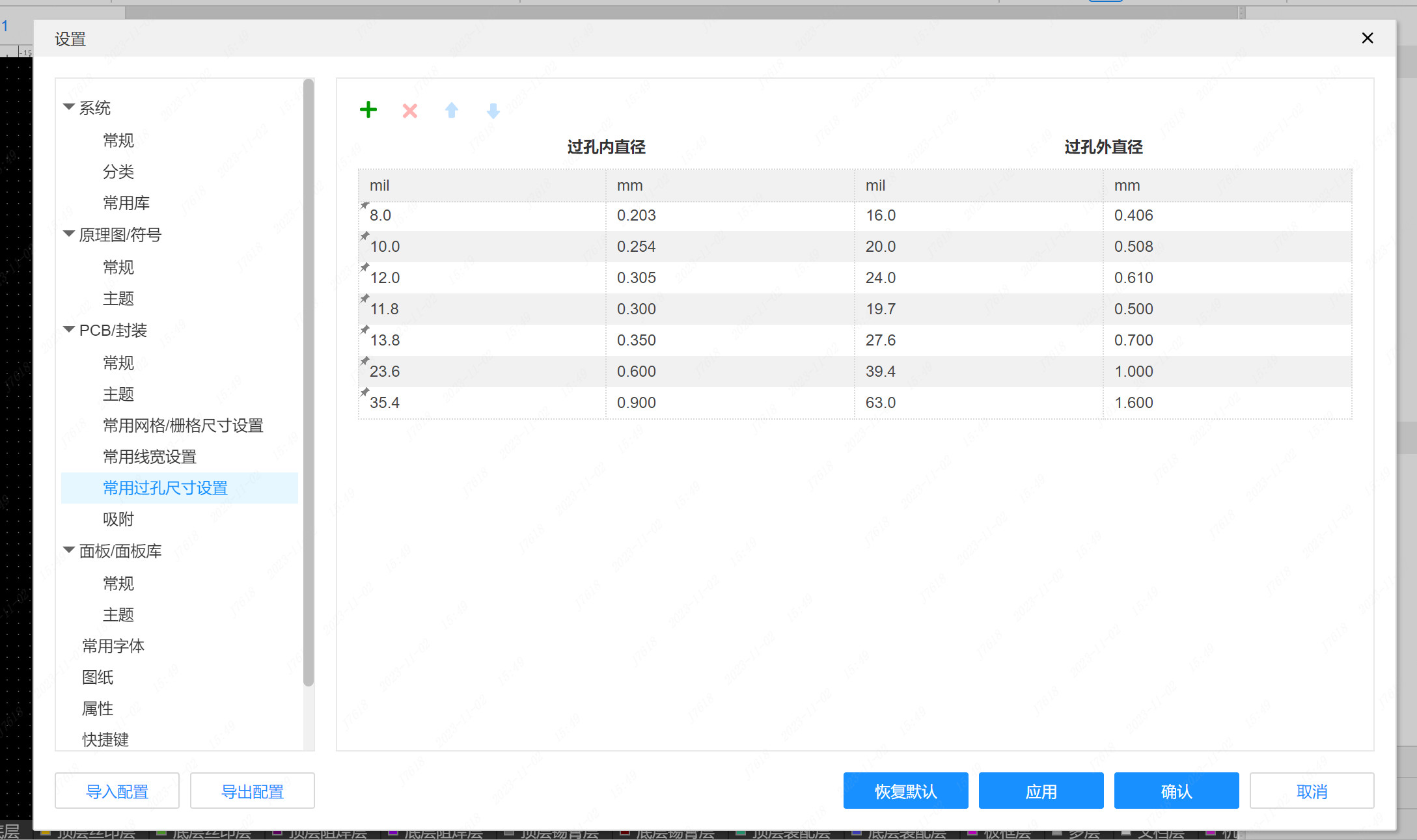Click 过孔内直径 column group header
1417x840 pixels.
606,147
